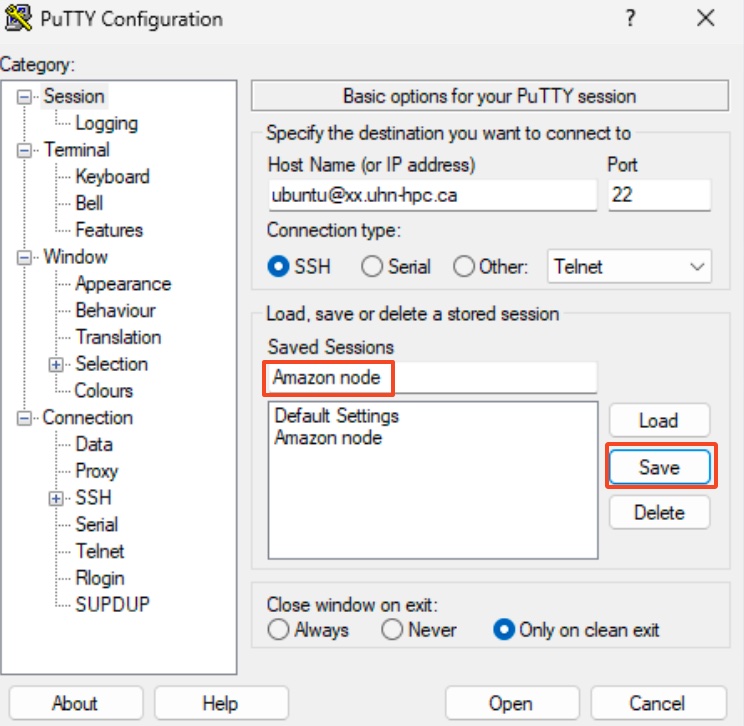Choose Never for close window on exit
Screen dimensions: 744x726
pyautogui.click(x=392, y=630)
